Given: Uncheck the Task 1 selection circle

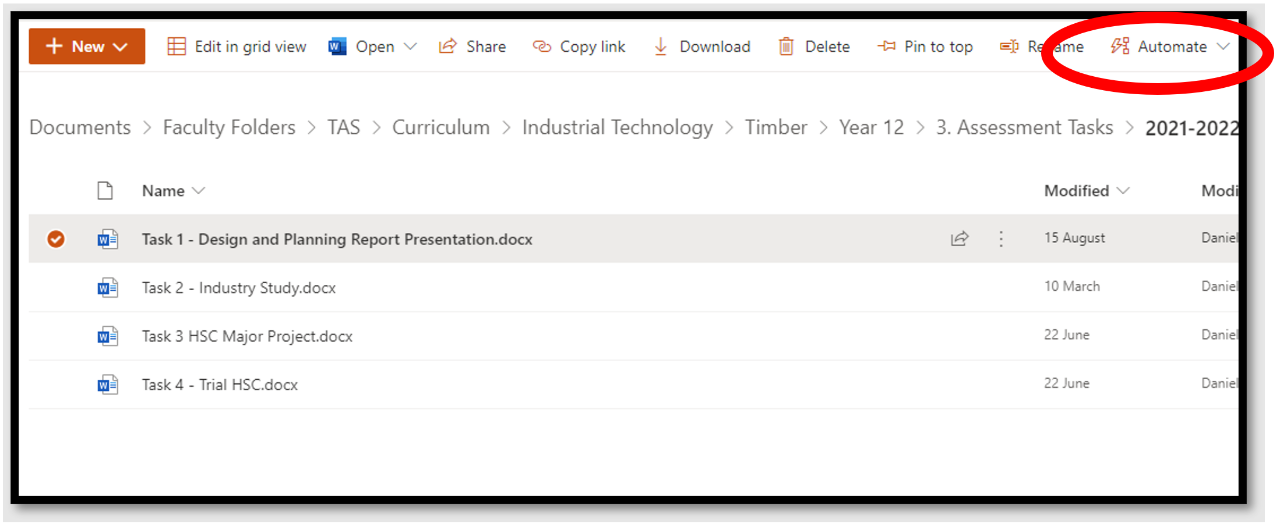Looking at the screenshot, I should tap(56, 239).
